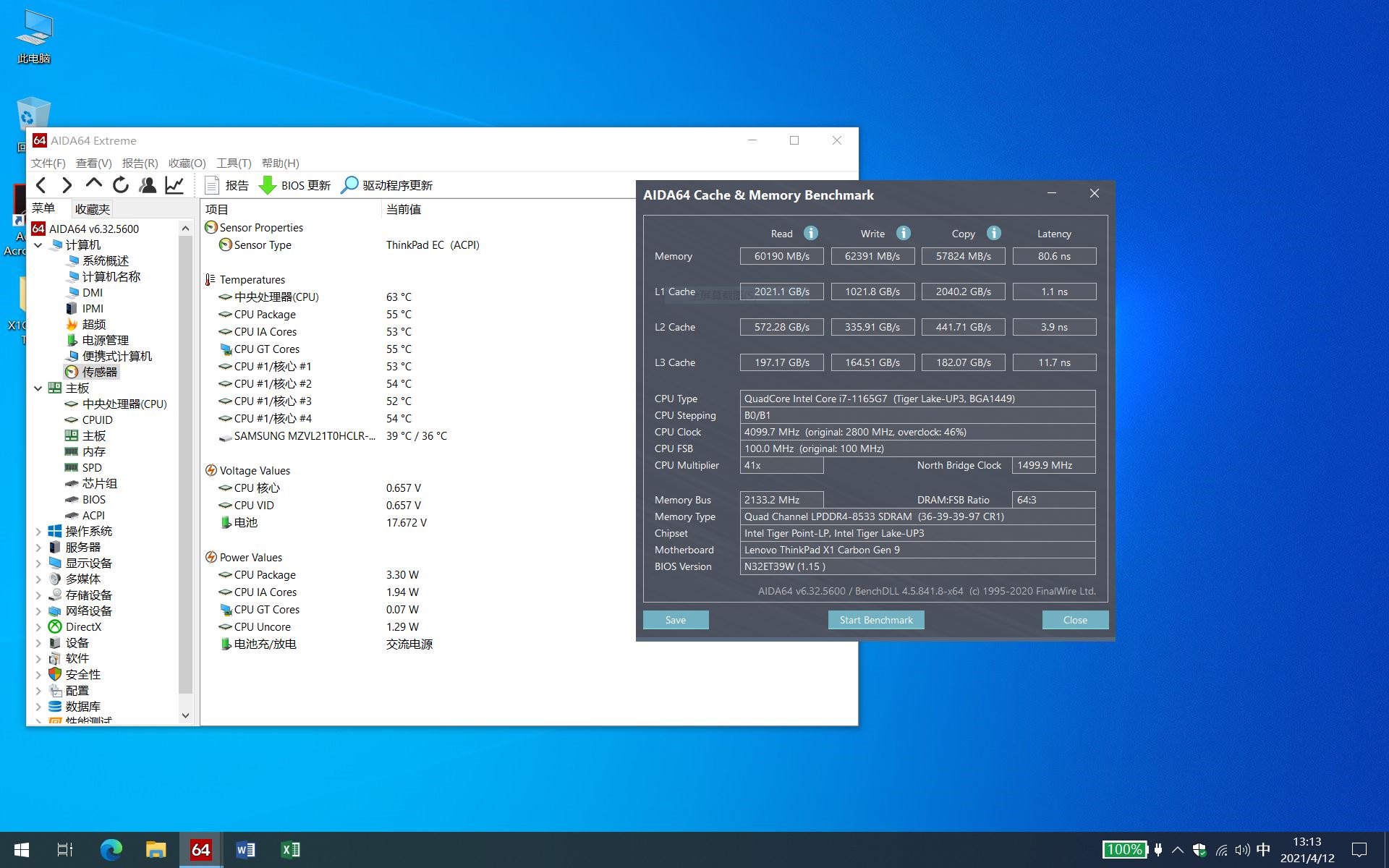Collapse the 计算机 tree node

(38, 245)
